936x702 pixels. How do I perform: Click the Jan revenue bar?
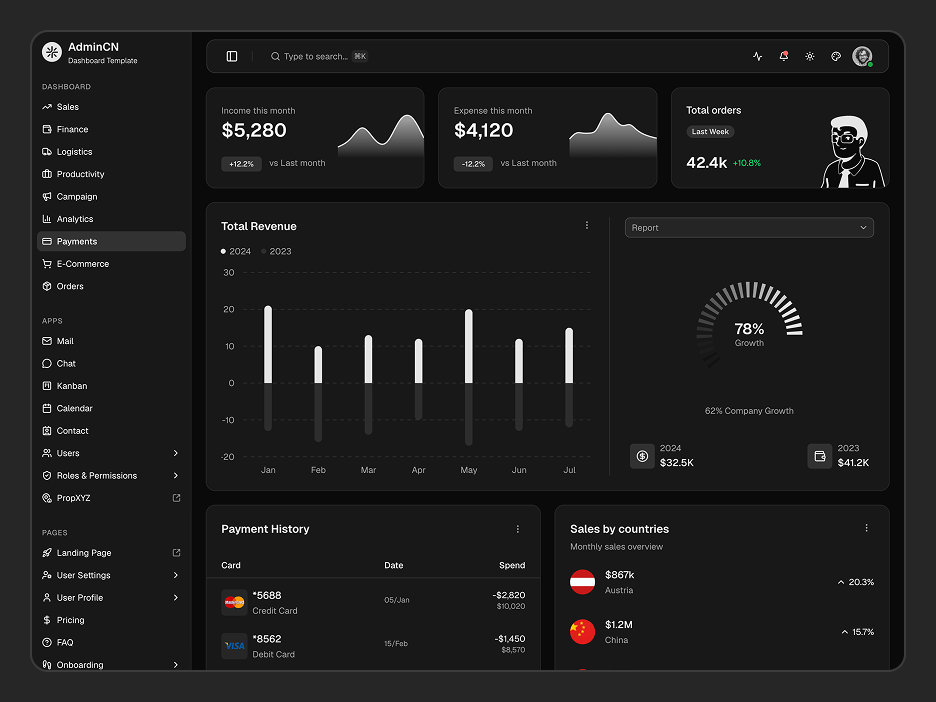click(x=268, y=344)
